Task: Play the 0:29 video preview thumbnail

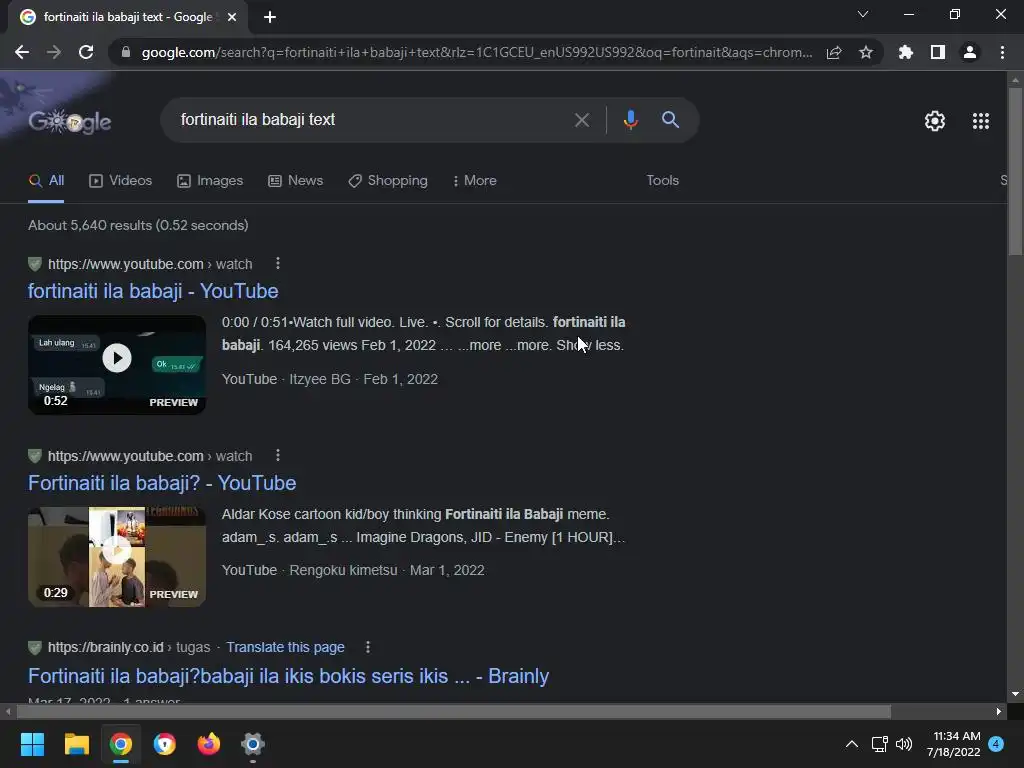Action: (x=117, y=556)
